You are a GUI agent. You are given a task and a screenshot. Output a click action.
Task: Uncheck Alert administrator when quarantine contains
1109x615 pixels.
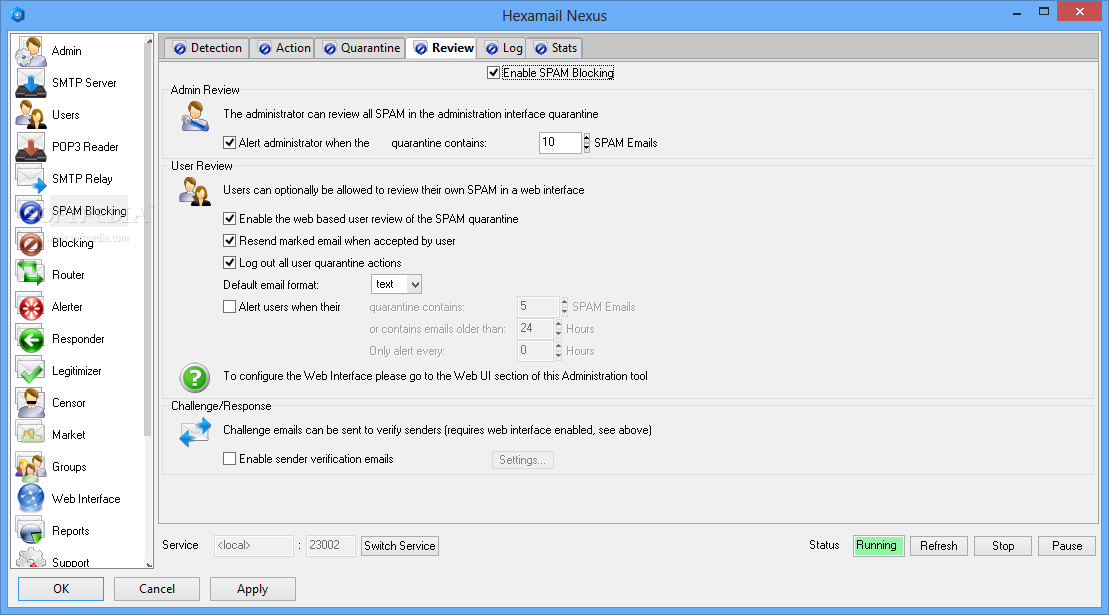point(229,143)
